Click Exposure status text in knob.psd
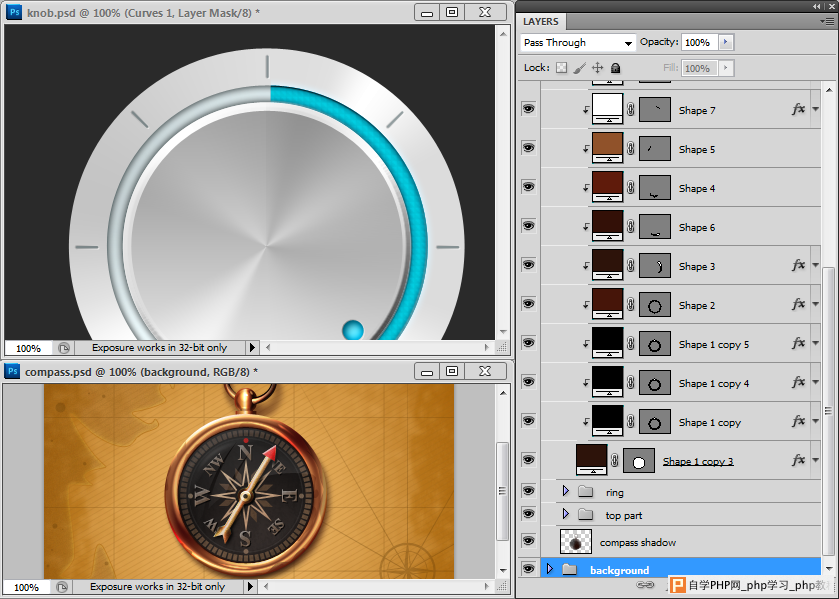 pyautogui.click(x=159, y=348)
